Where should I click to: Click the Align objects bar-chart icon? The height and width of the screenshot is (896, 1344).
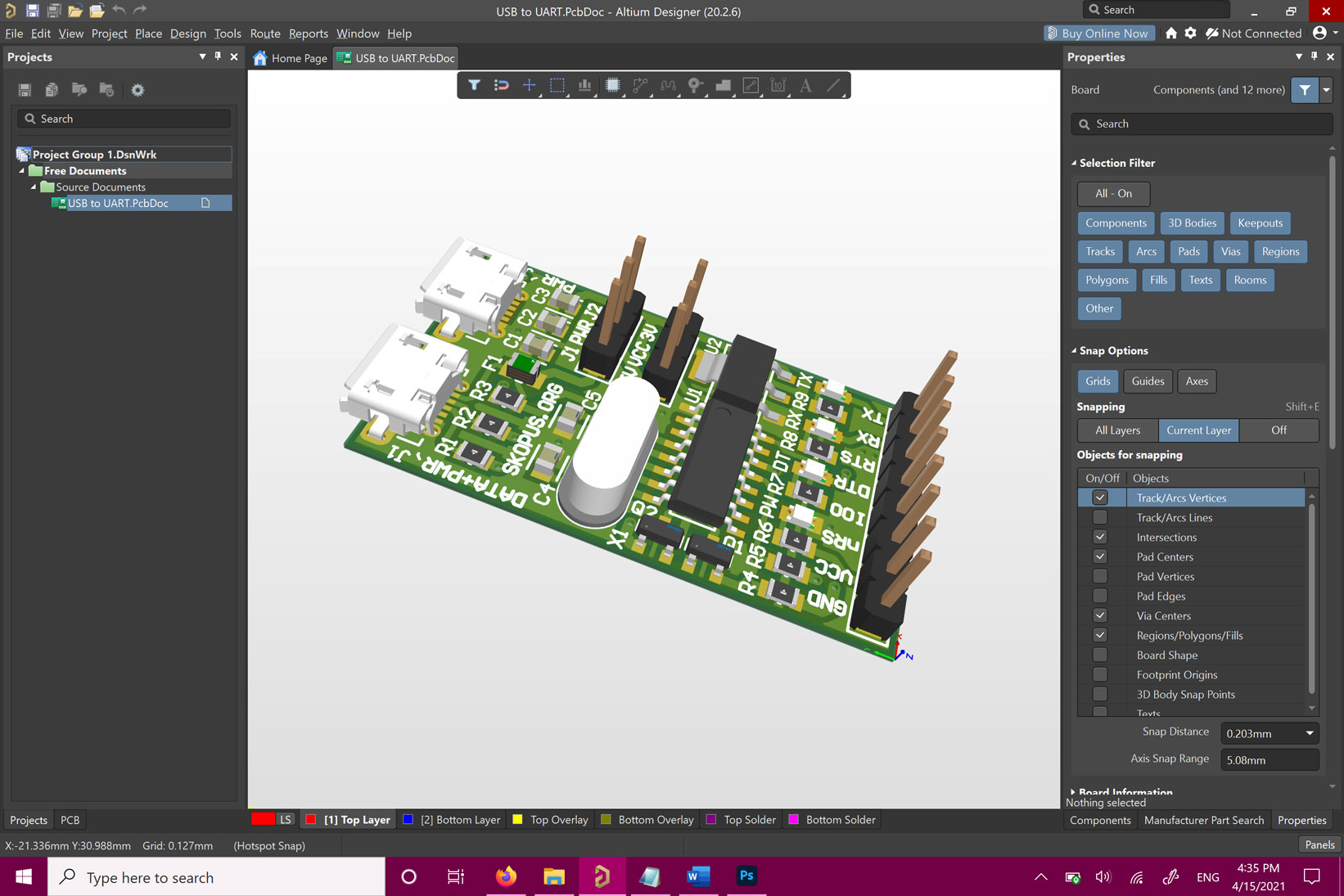point(584,85)
